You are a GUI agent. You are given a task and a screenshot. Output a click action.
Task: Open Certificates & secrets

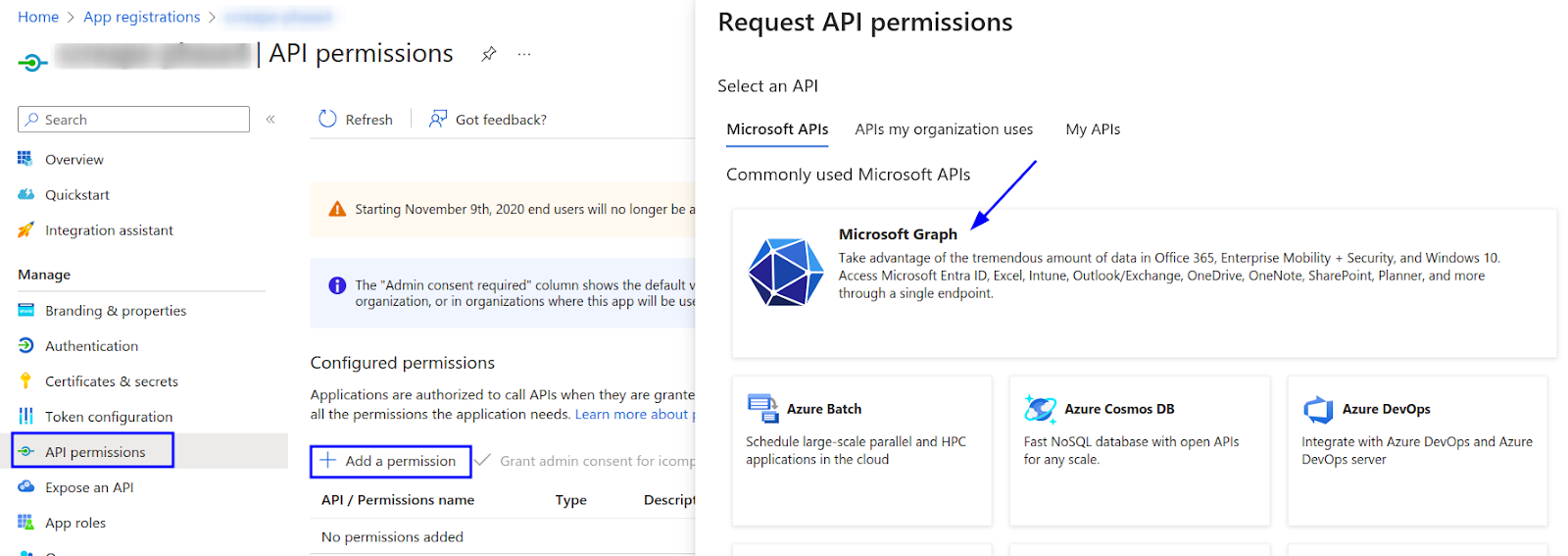coord(112,380)
